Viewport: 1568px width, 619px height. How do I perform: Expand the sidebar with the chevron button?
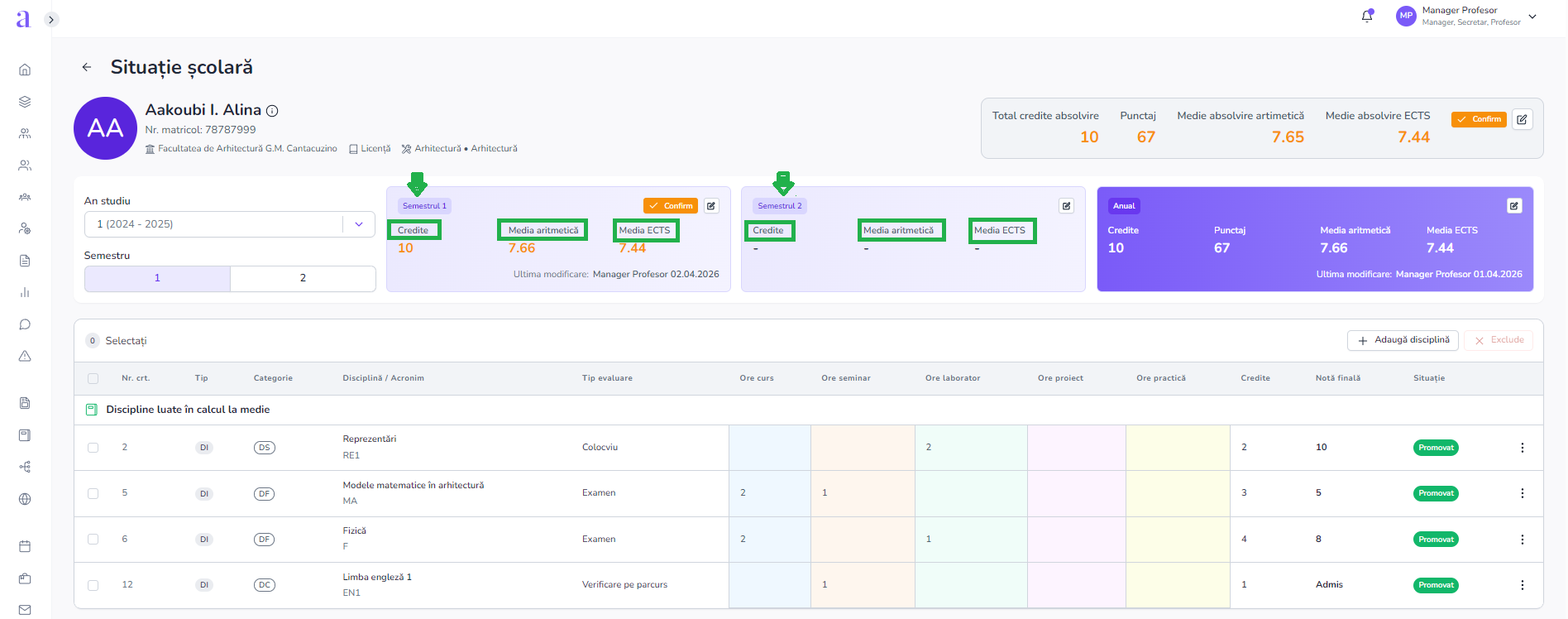[51, 20]
